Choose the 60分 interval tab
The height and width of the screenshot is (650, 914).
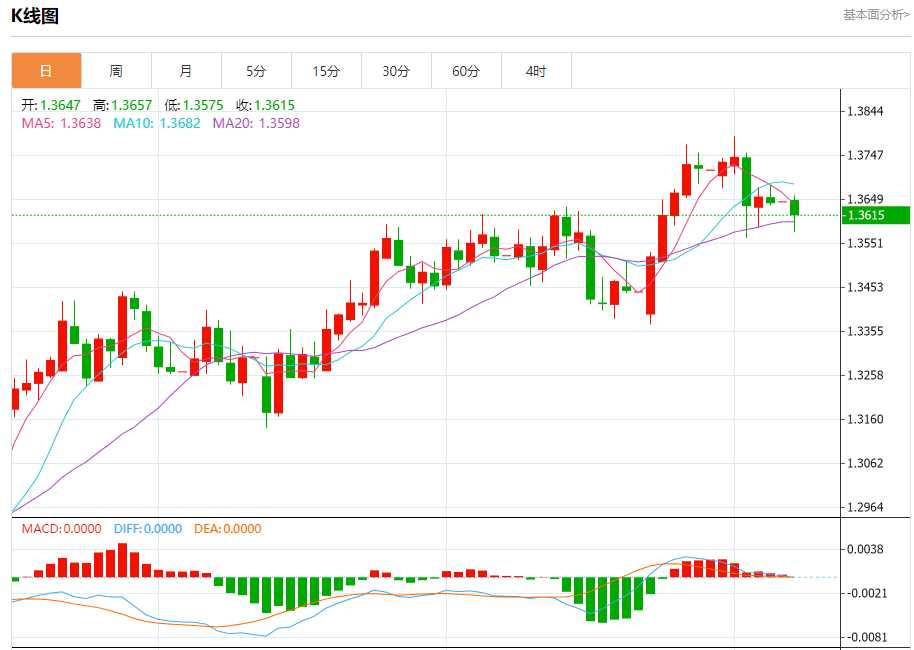coord(466,71)
